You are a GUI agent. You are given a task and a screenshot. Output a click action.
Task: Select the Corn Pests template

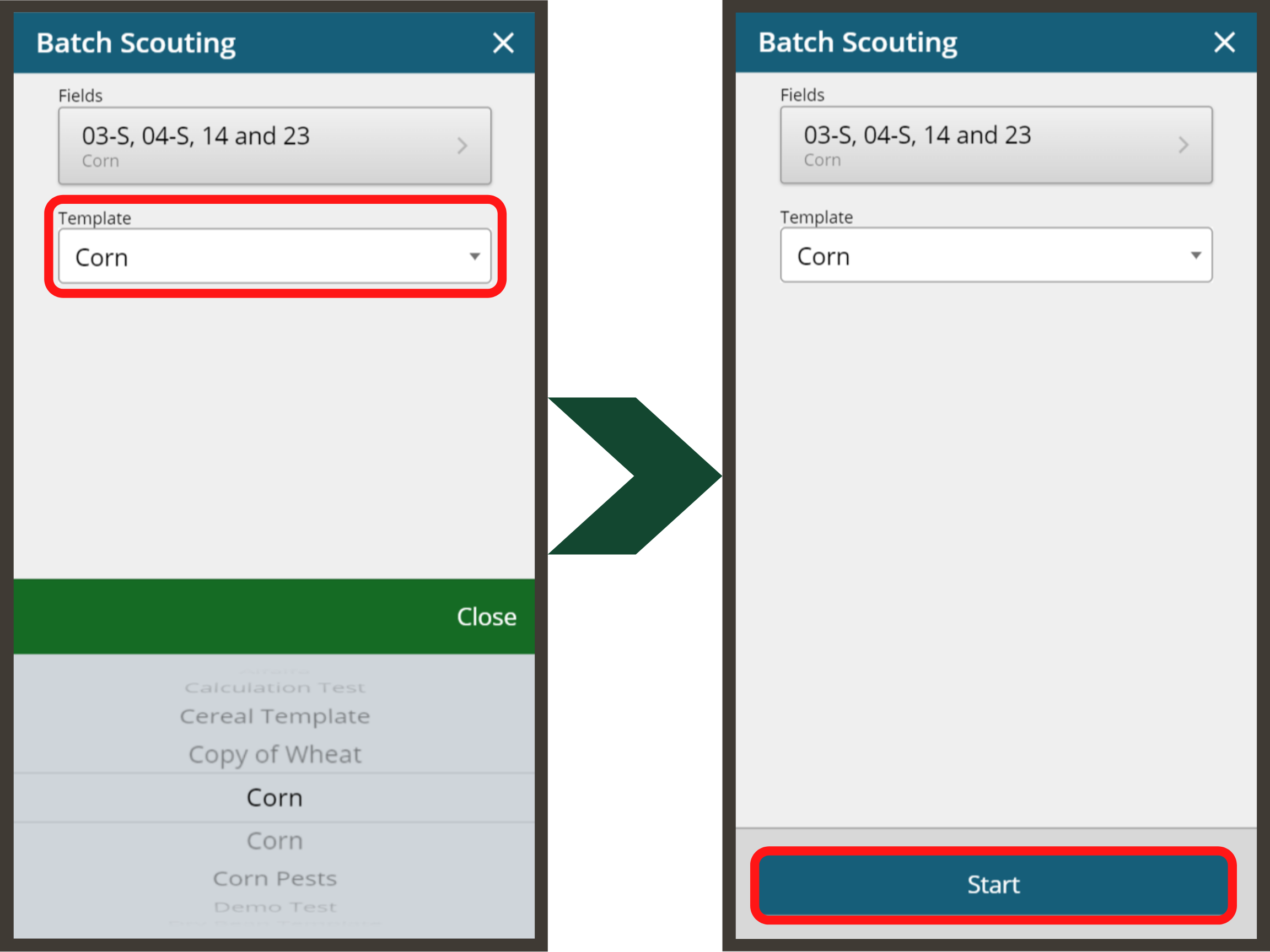(275, 879)
